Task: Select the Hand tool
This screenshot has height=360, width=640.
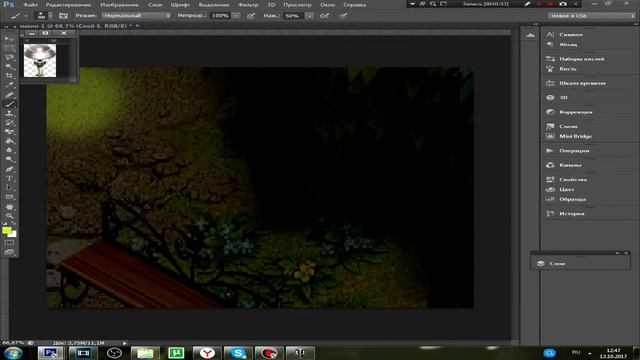Action: [x=9, y=207]
